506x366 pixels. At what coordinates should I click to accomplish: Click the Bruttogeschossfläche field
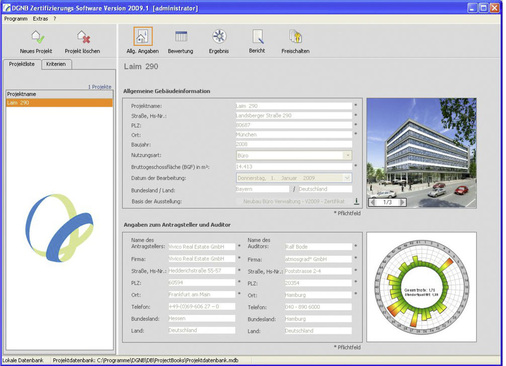pos(294,166)
